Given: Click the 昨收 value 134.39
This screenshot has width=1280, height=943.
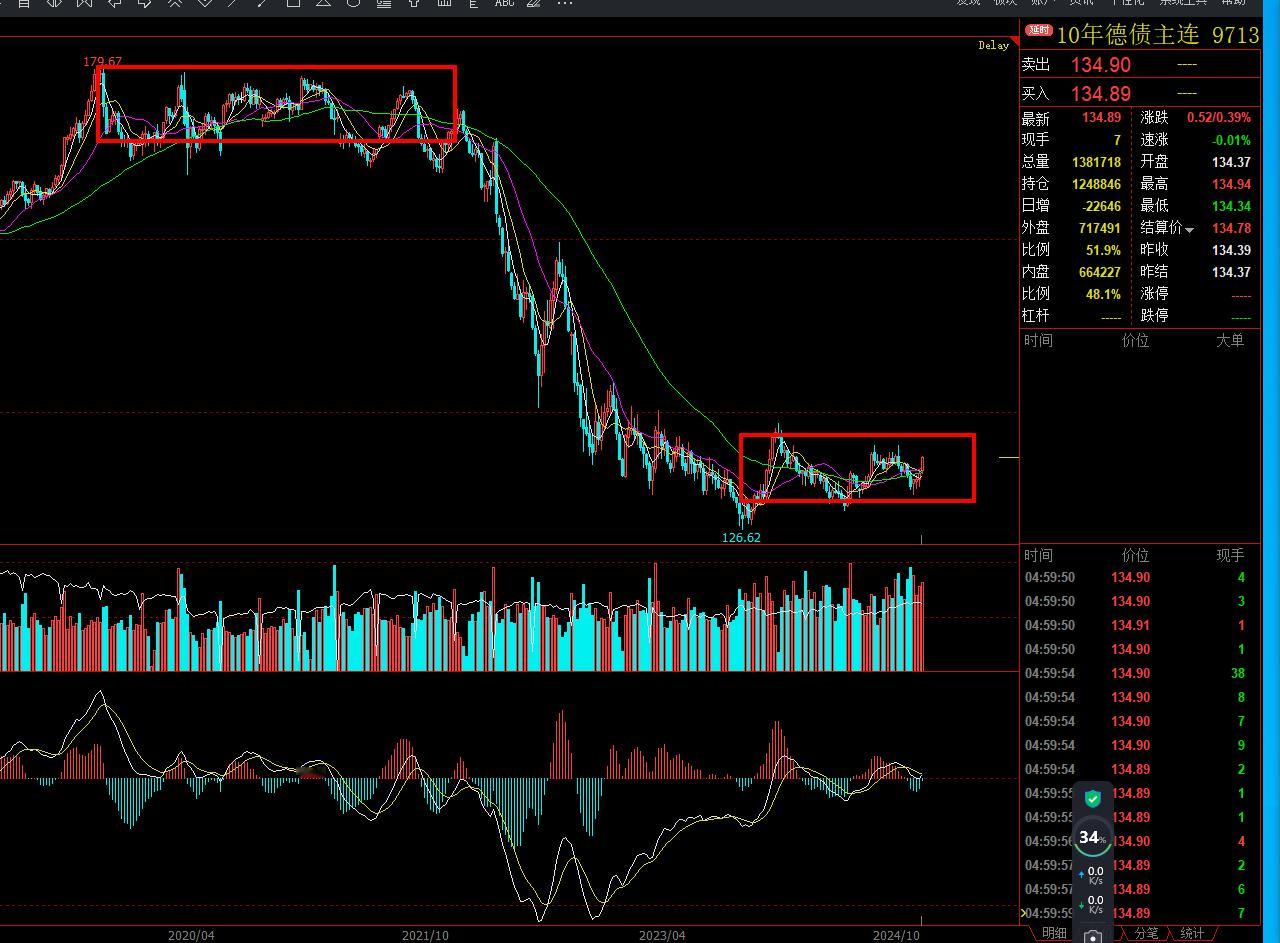Looking at the screenshot, I should coord(1232,250).
